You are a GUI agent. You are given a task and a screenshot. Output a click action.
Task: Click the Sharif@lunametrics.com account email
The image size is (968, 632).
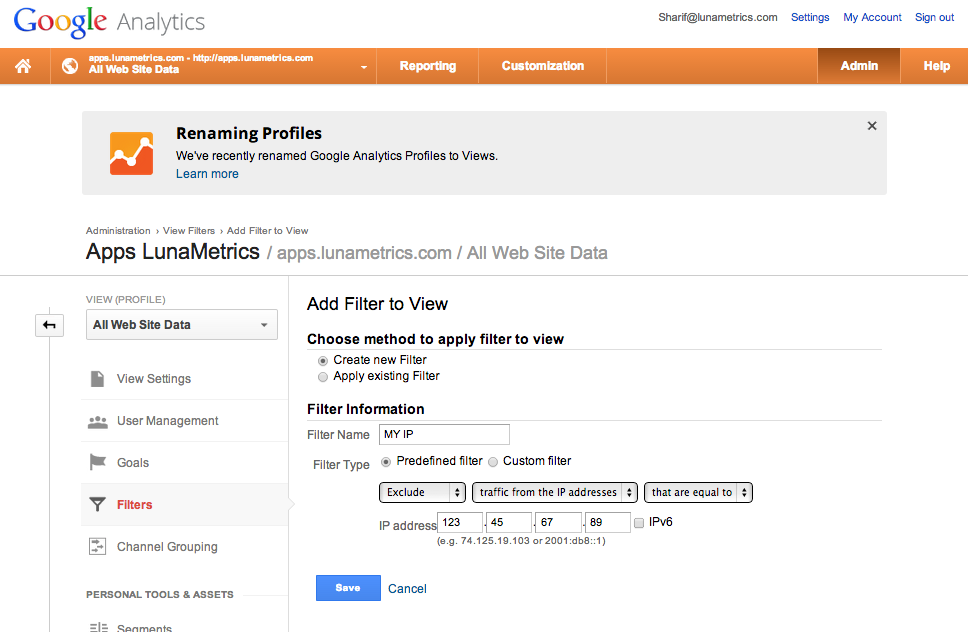(x=717, y=17)
